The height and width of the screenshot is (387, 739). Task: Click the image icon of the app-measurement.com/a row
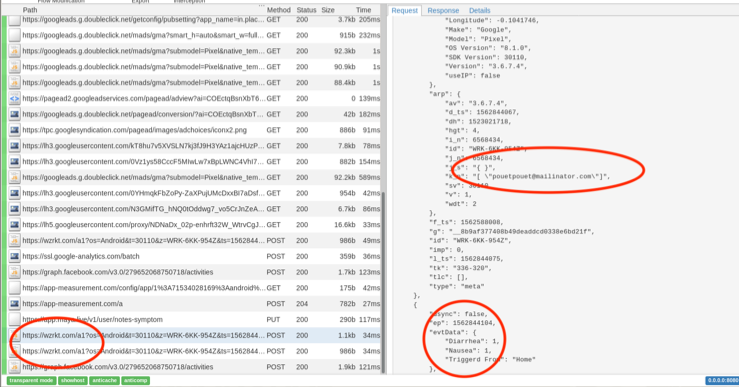[x=14, y=304]
